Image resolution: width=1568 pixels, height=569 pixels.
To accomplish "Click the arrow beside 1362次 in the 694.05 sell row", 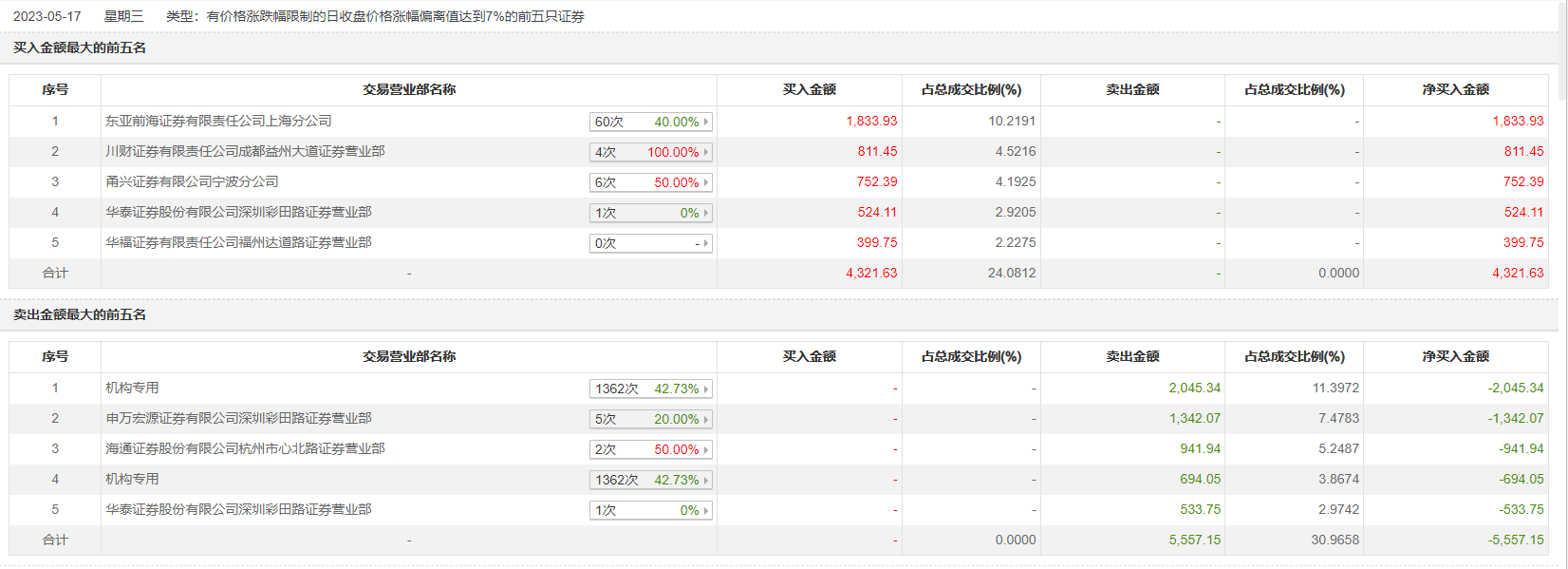I will [706, 480].
